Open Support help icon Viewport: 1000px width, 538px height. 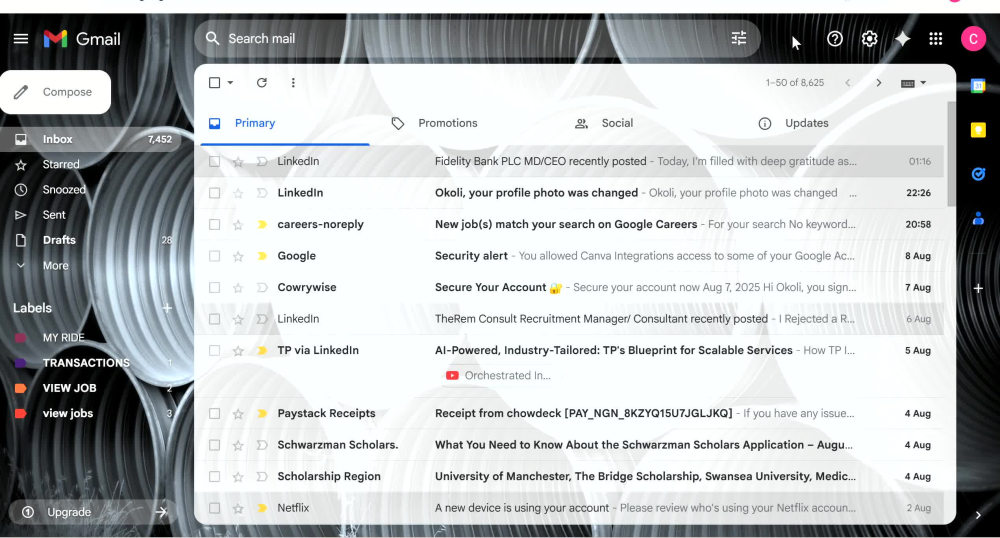tap(834, 39)
